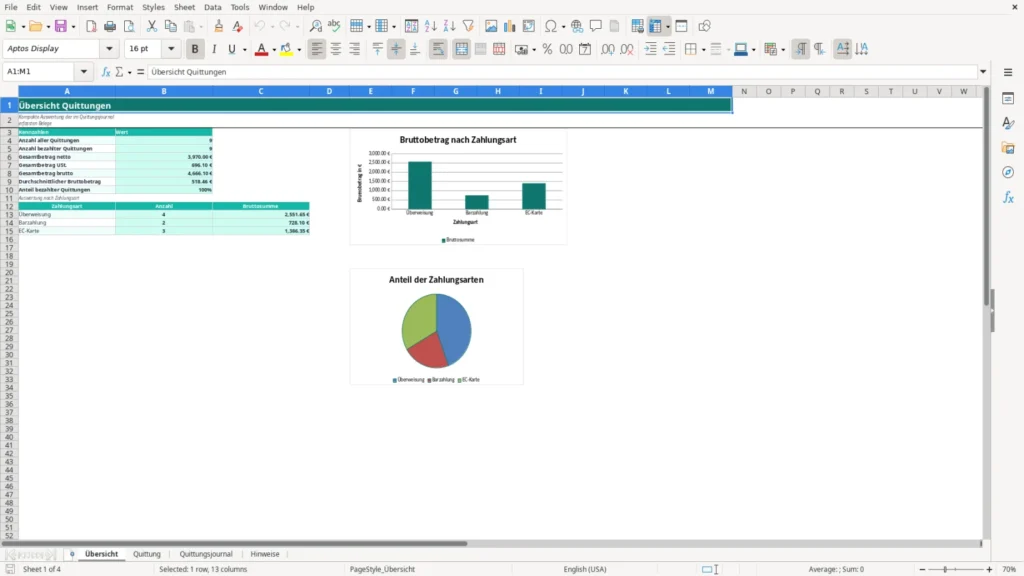Click the Name Box field
The width and height of the screenshot is (1024, 576).
click(39, 71)
